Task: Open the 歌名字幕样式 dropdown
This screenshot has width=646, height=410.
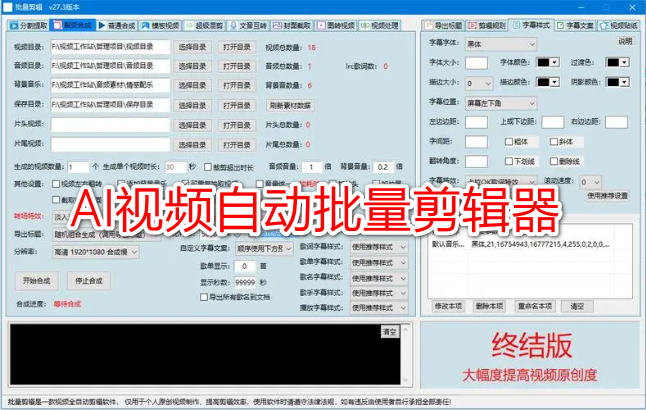Action: click(379, 278)
